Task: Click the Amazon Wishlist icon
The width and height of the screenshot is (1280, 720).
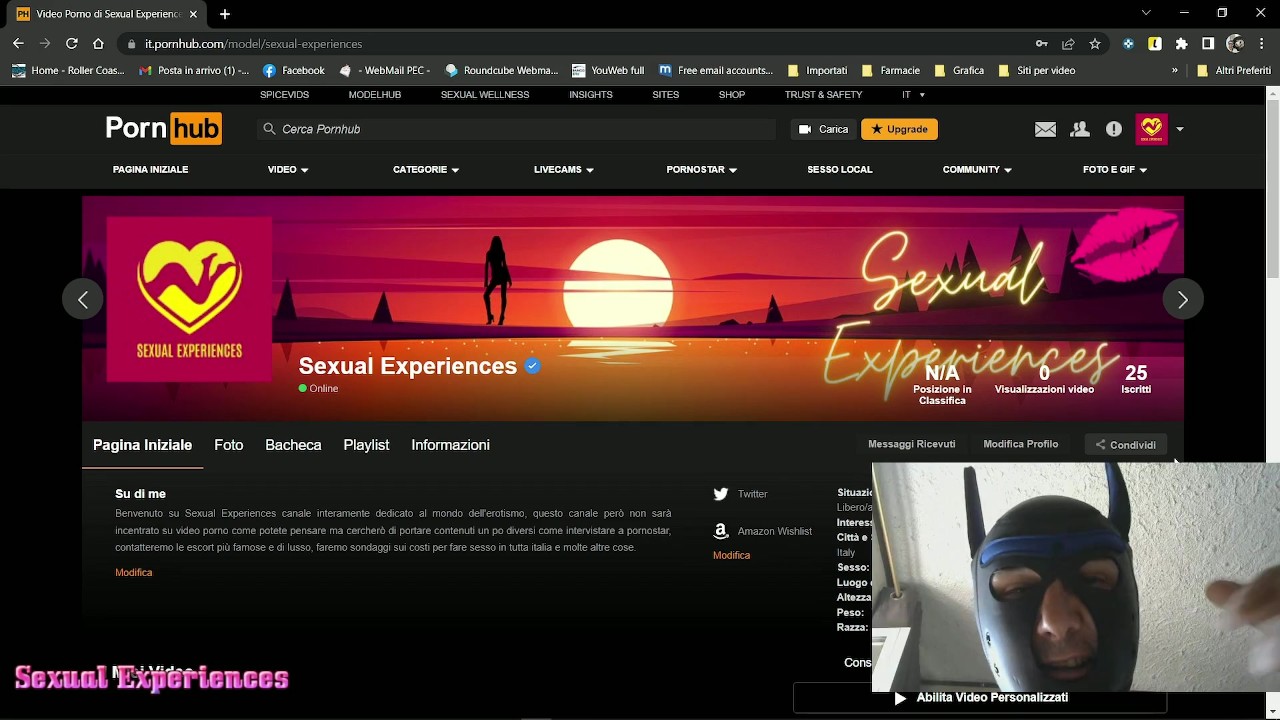Action: coord(721,531)
